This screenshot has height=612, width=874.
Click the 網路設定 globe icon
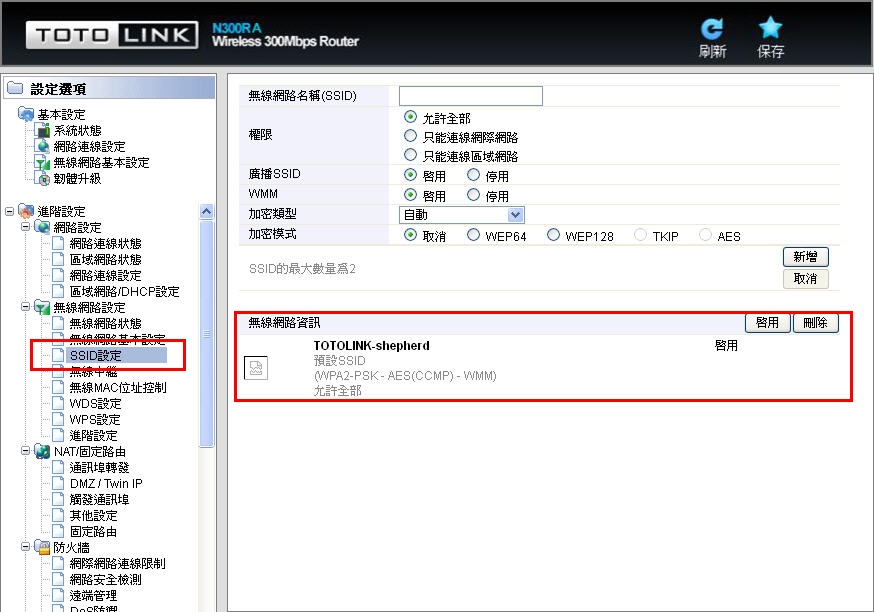pyautogui.click(x=42, y=227)
